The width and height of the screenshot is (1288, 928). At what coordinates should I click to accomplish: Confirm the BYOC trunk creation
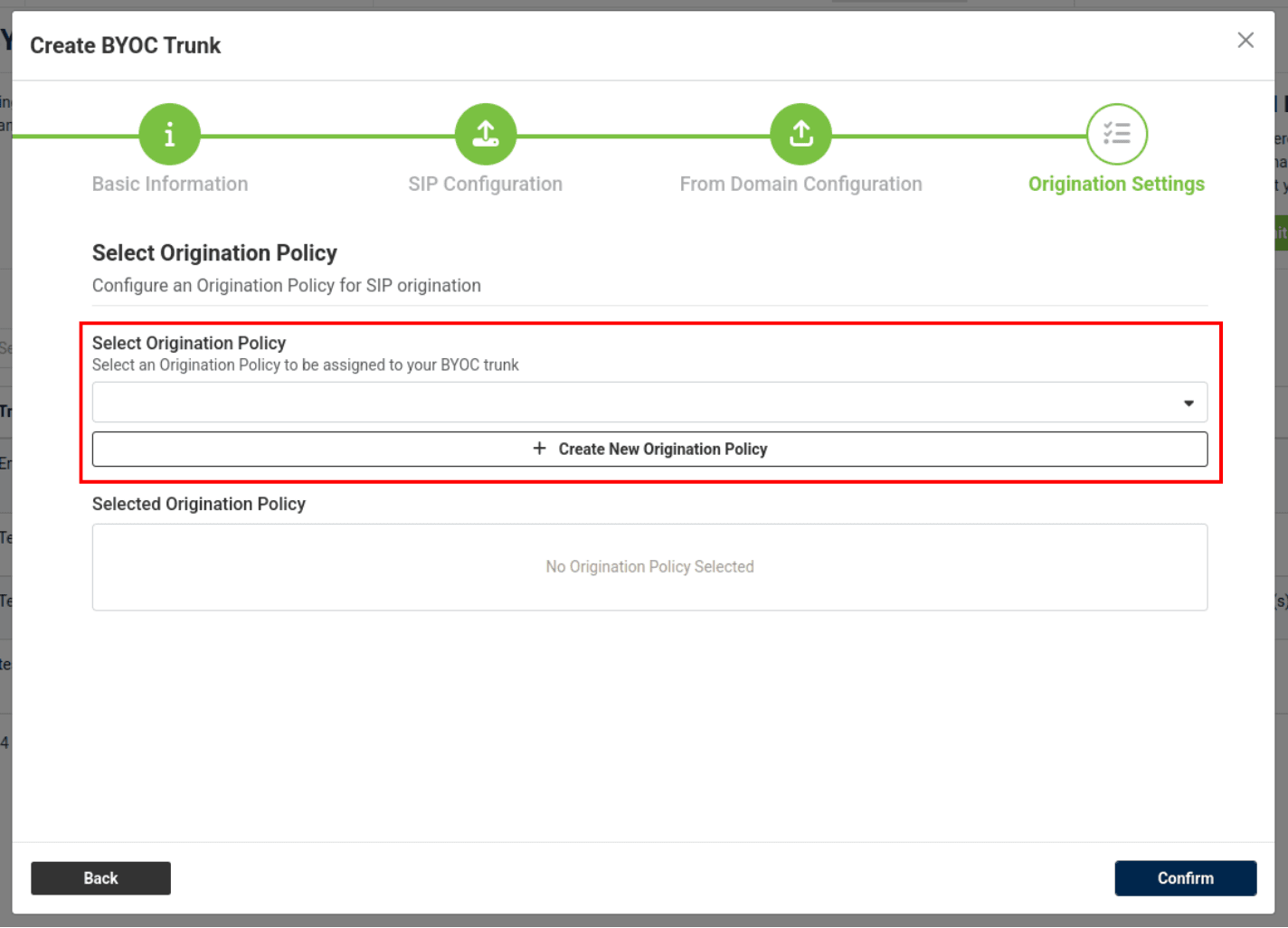point(1185,878)
